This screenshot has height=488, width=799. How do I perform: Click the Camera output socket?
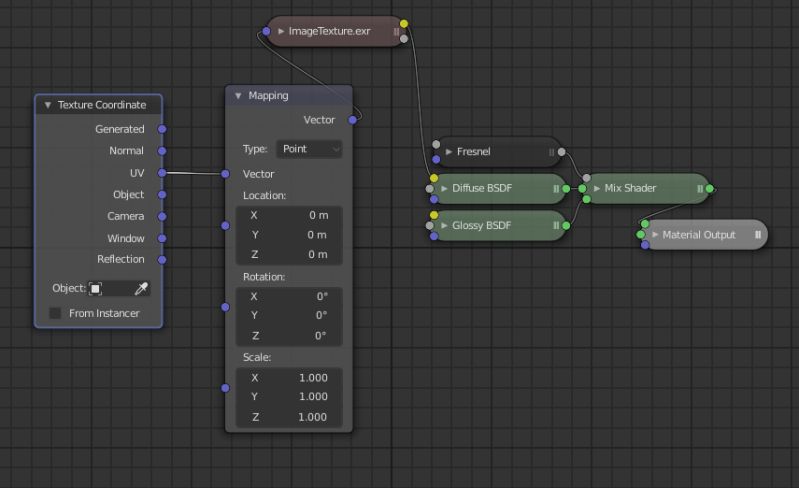pyautogui.click(x=162, y=216)
